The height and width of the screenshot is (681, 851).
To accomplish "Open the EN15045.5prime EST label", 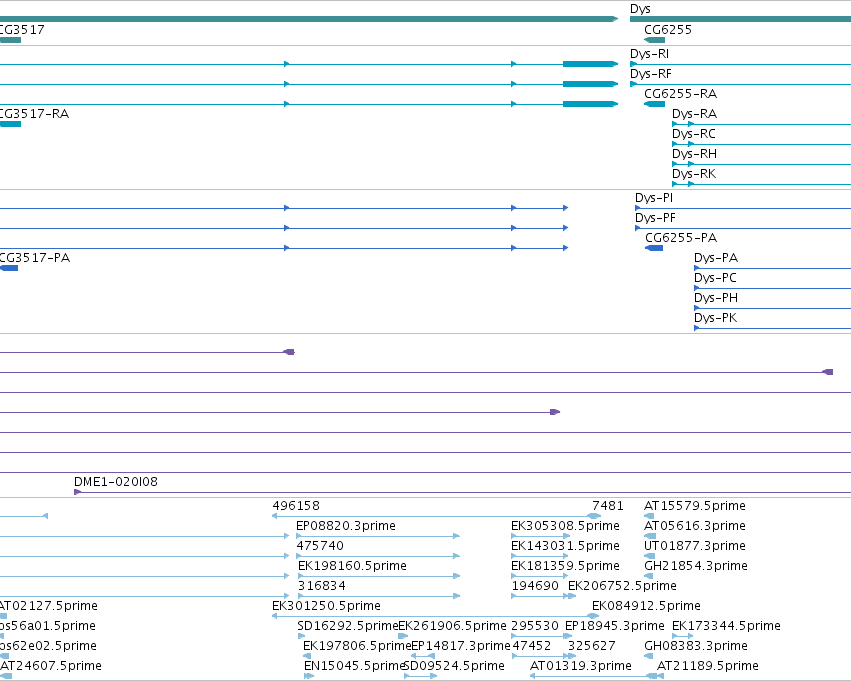I will point(355,666).
